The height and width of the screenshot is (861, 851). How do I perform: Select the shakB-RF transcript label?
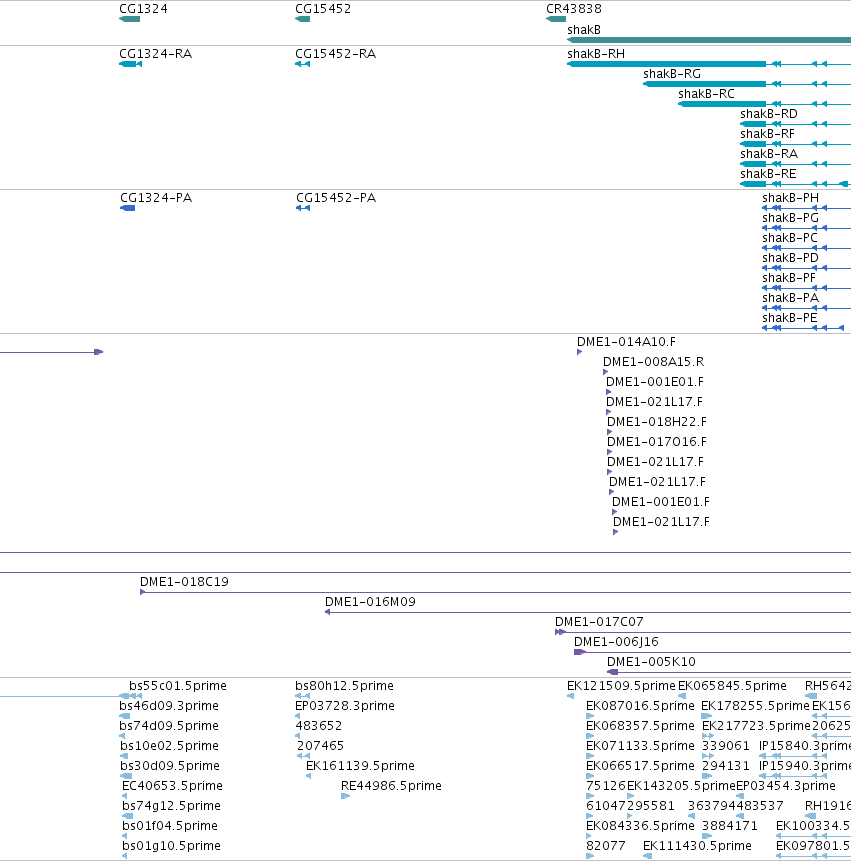click(768, 134)
